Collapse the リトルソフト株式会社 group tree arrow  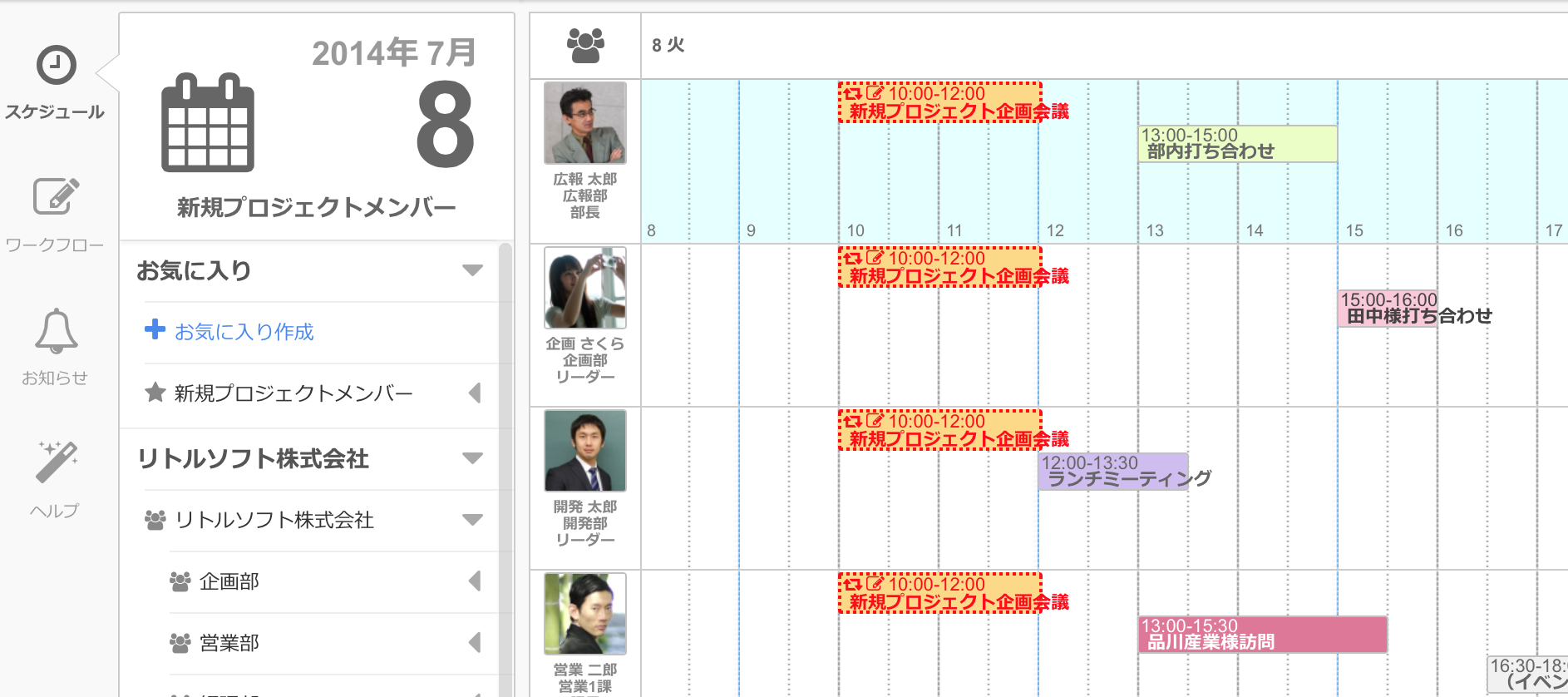click(472, 520)
